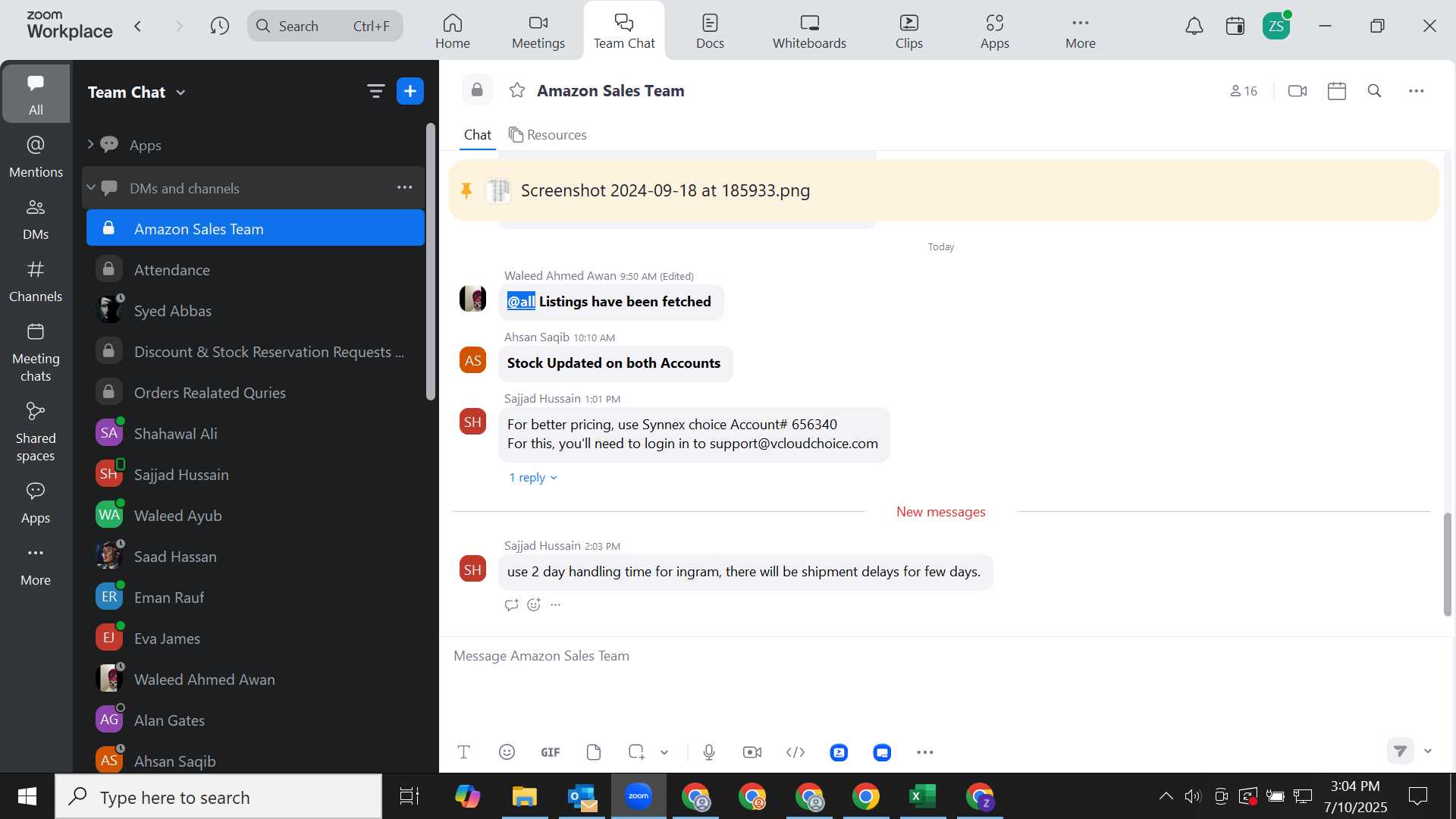Screen dimensions: 1456x819
Task: Star the Amazon Sales Team channel
Action: point(517,91)
